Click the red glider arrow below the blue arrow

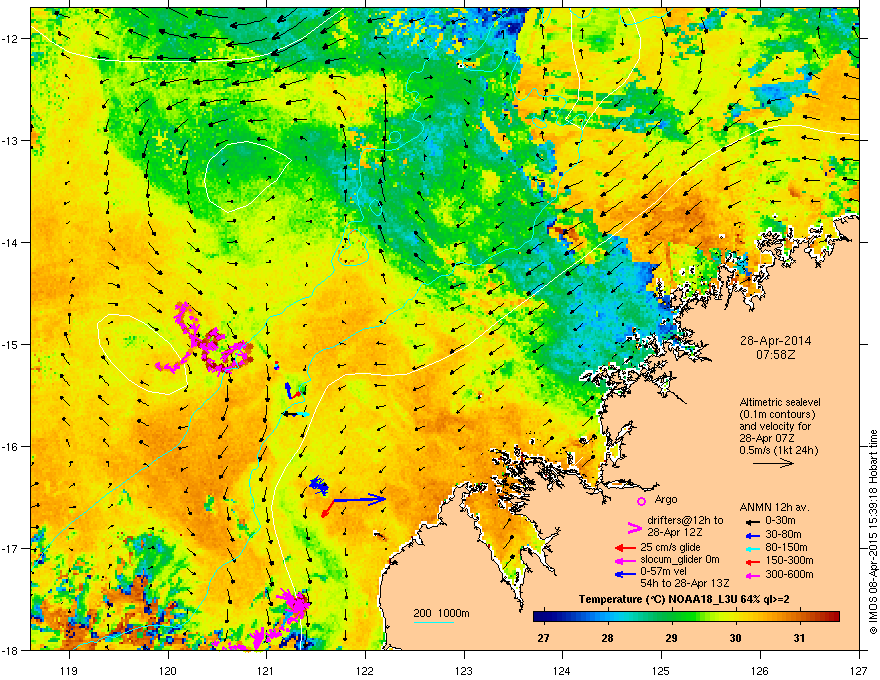[x=327, y=508]
